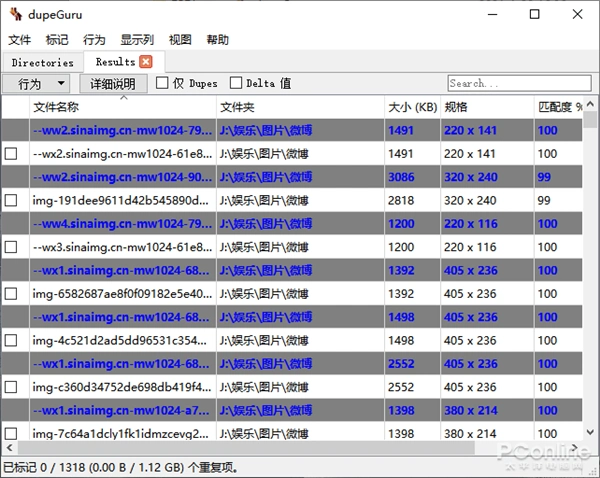Image resolution: width=600 pixels, height=478 pixels.
Task: Check the box for img-6582687ae8f0f09182e5e40 row
Action: pyautogui.click(x=11, y=294)
